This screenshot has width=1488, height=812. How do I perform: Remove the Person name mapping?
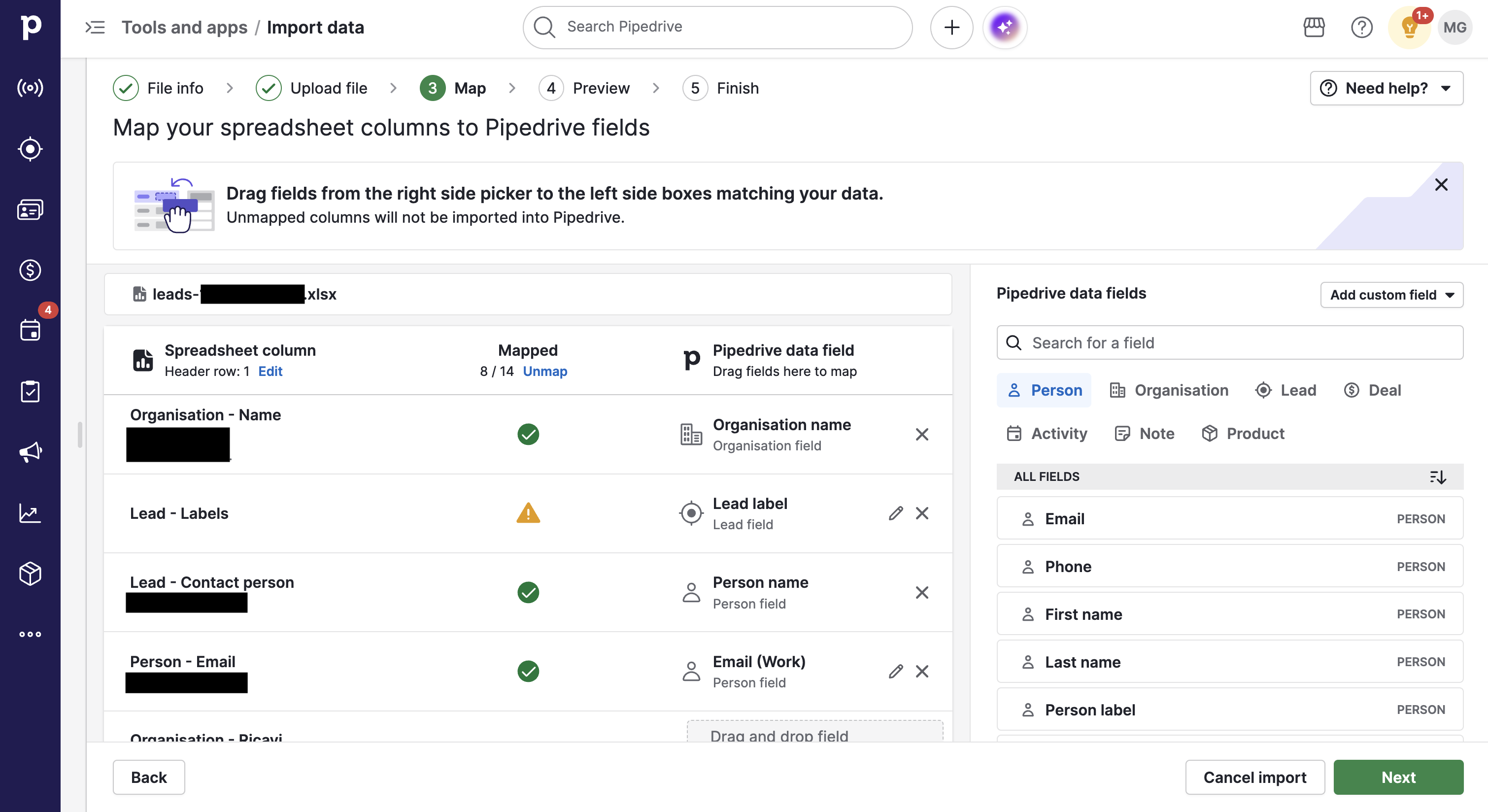(922, 593)
